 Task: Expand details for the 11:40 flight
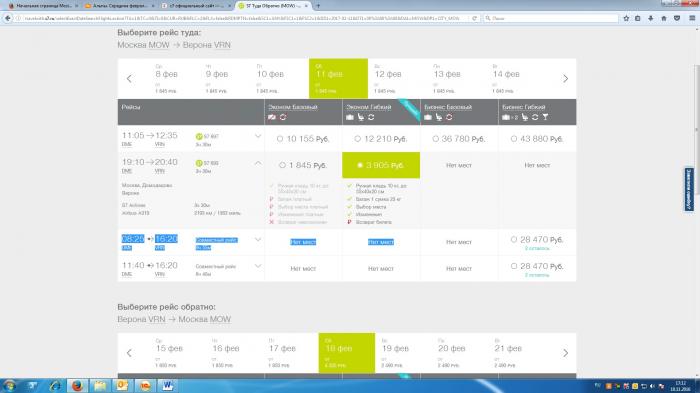click(x=258, y=266)
